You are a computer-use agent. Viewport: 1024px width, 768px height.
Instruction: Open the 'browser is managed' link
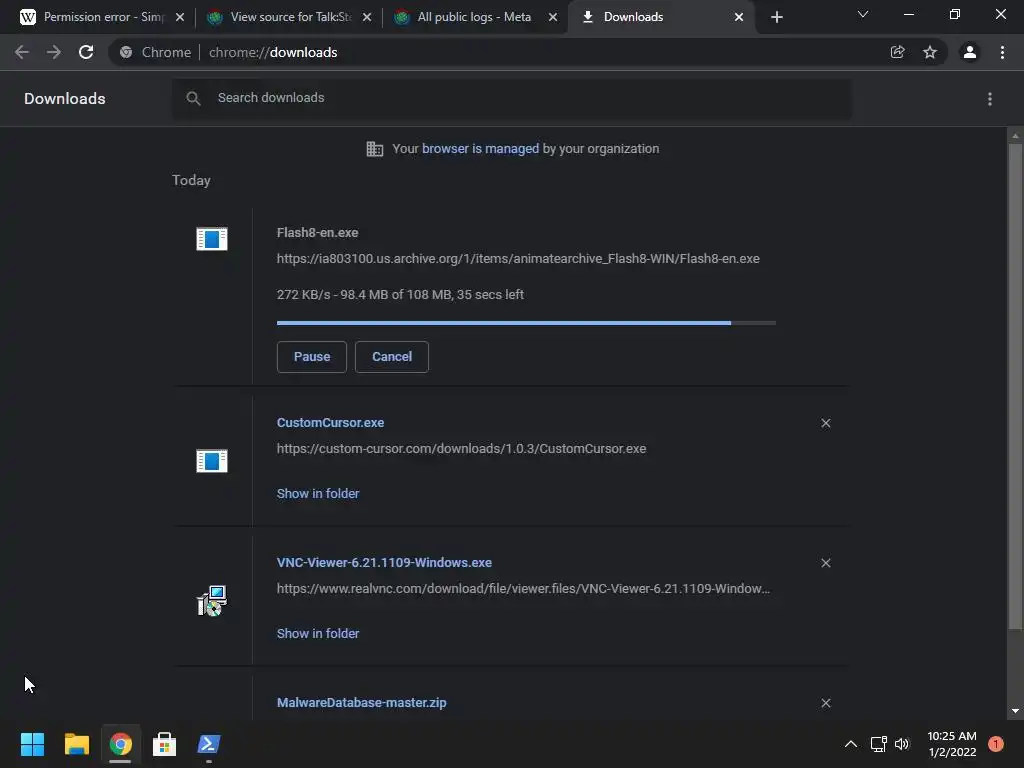click(481, 149)
